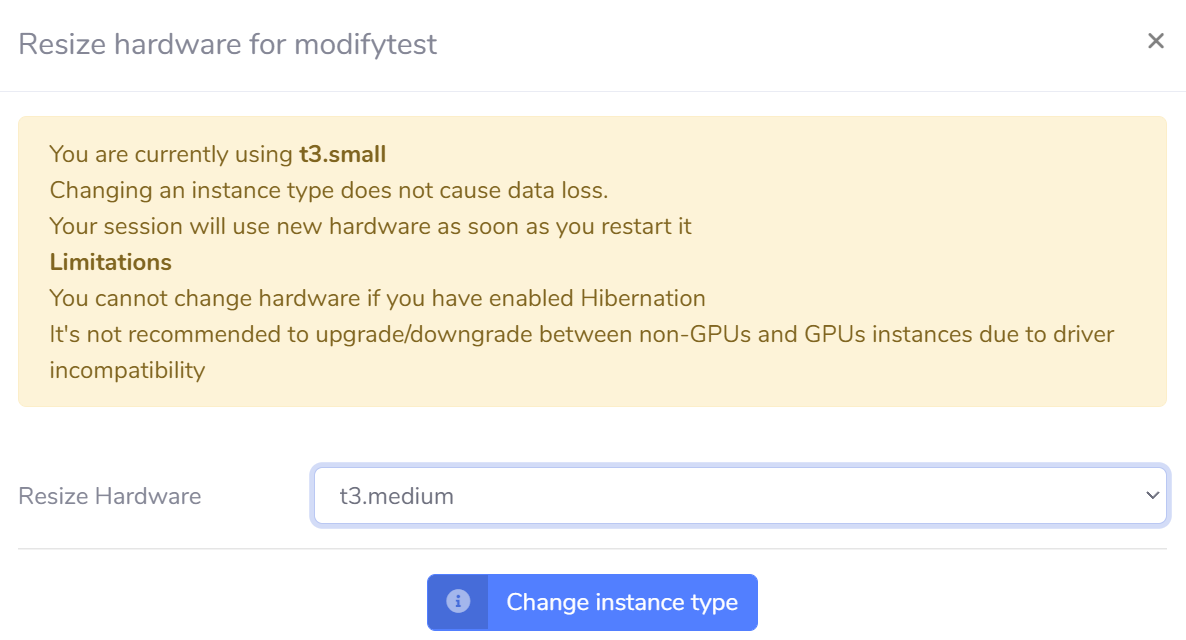The image size is (1186, 640).
Task: Click the yellow warning banner about data loss
Action: pyautogui.click(x=593, y=258)
